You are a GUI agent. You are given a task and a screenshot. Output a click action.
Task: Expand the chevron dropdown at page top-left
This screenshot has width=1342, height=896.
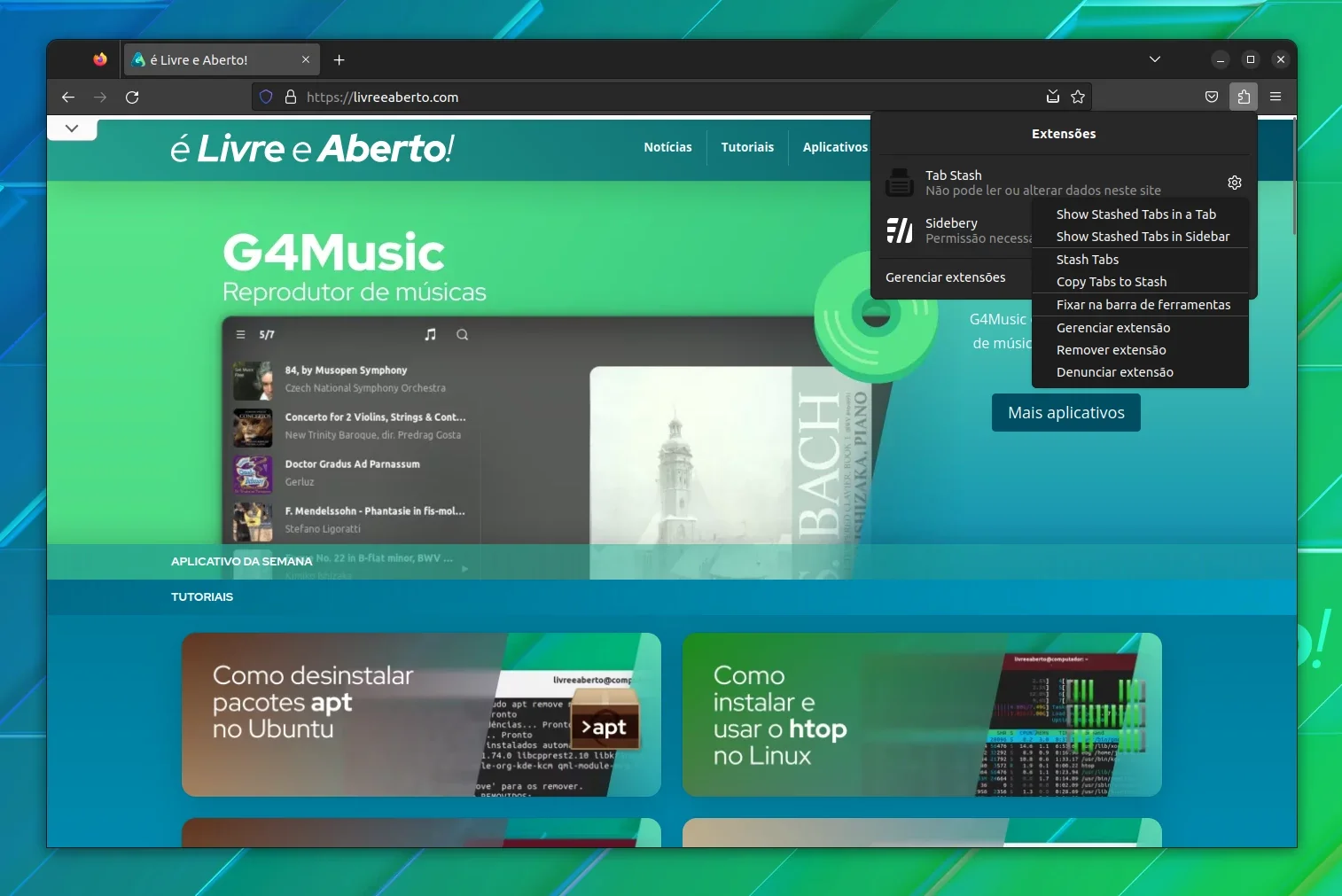(x=72, y=129)
